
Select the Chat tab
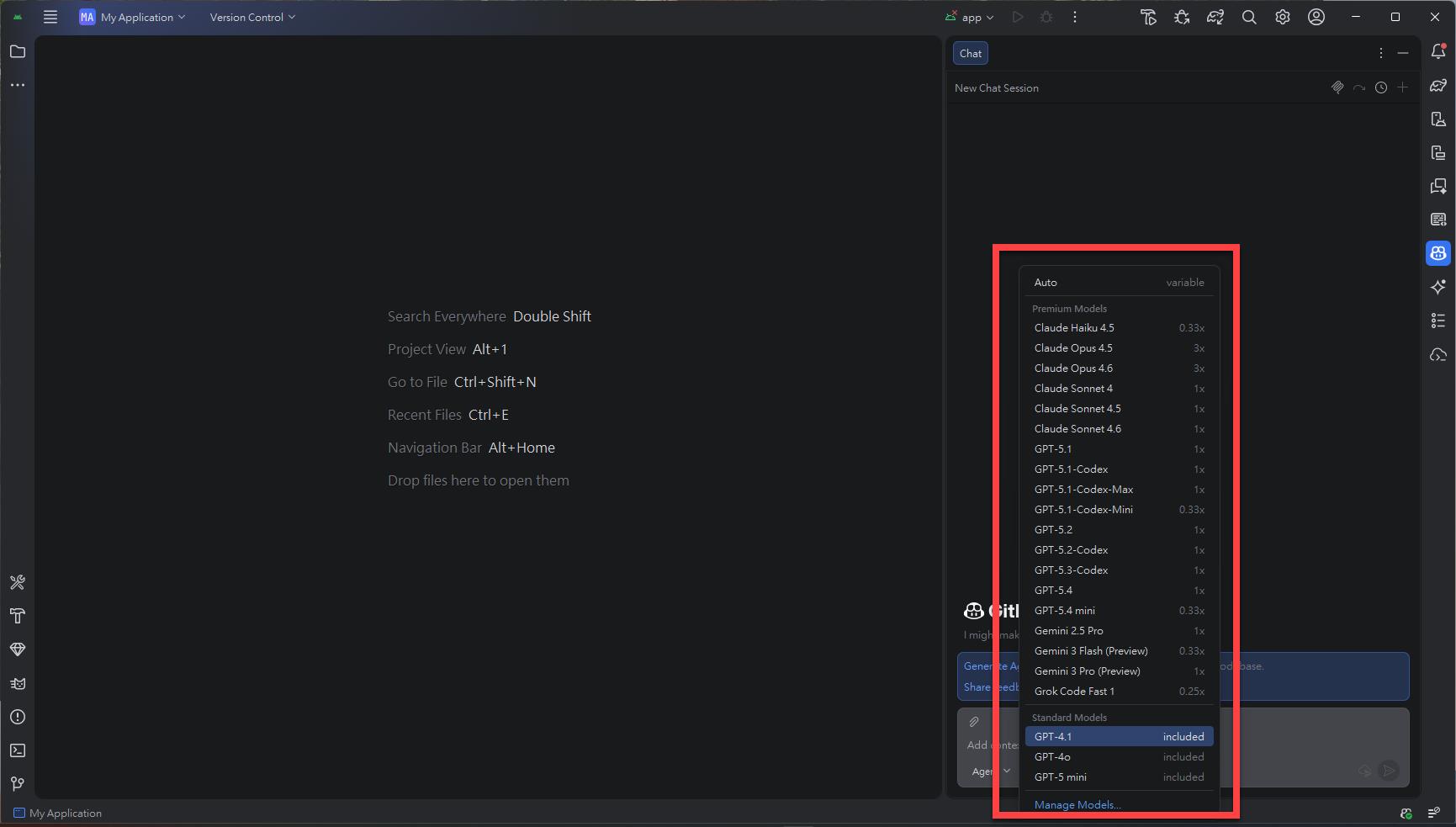coord(971,54)
